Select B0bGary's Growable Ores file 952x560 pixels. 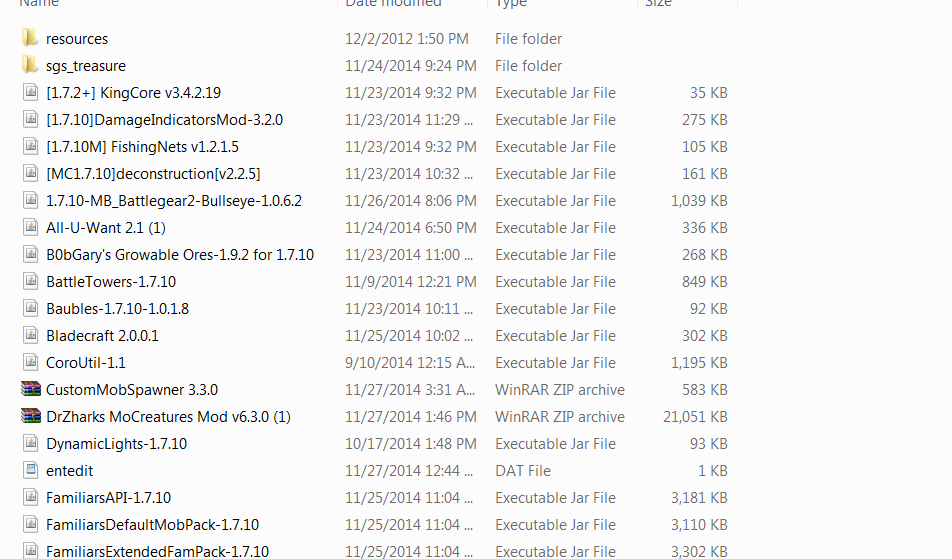(180, 254)
